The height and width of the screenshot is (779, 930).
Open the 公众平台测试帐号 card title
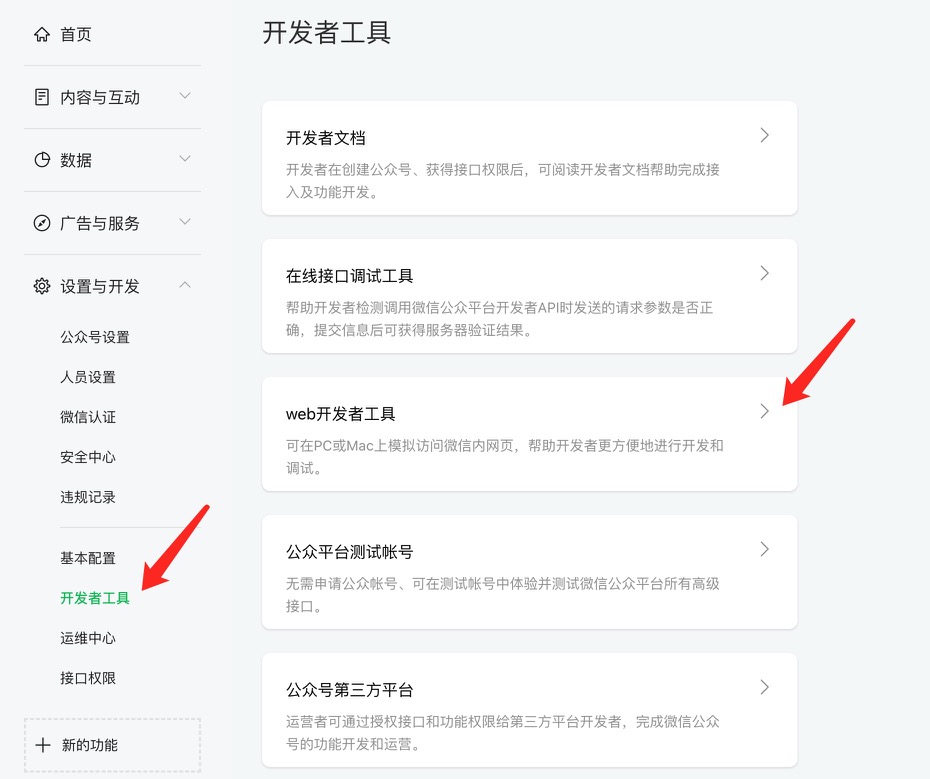pyautogui.click(x=349, y=552)
